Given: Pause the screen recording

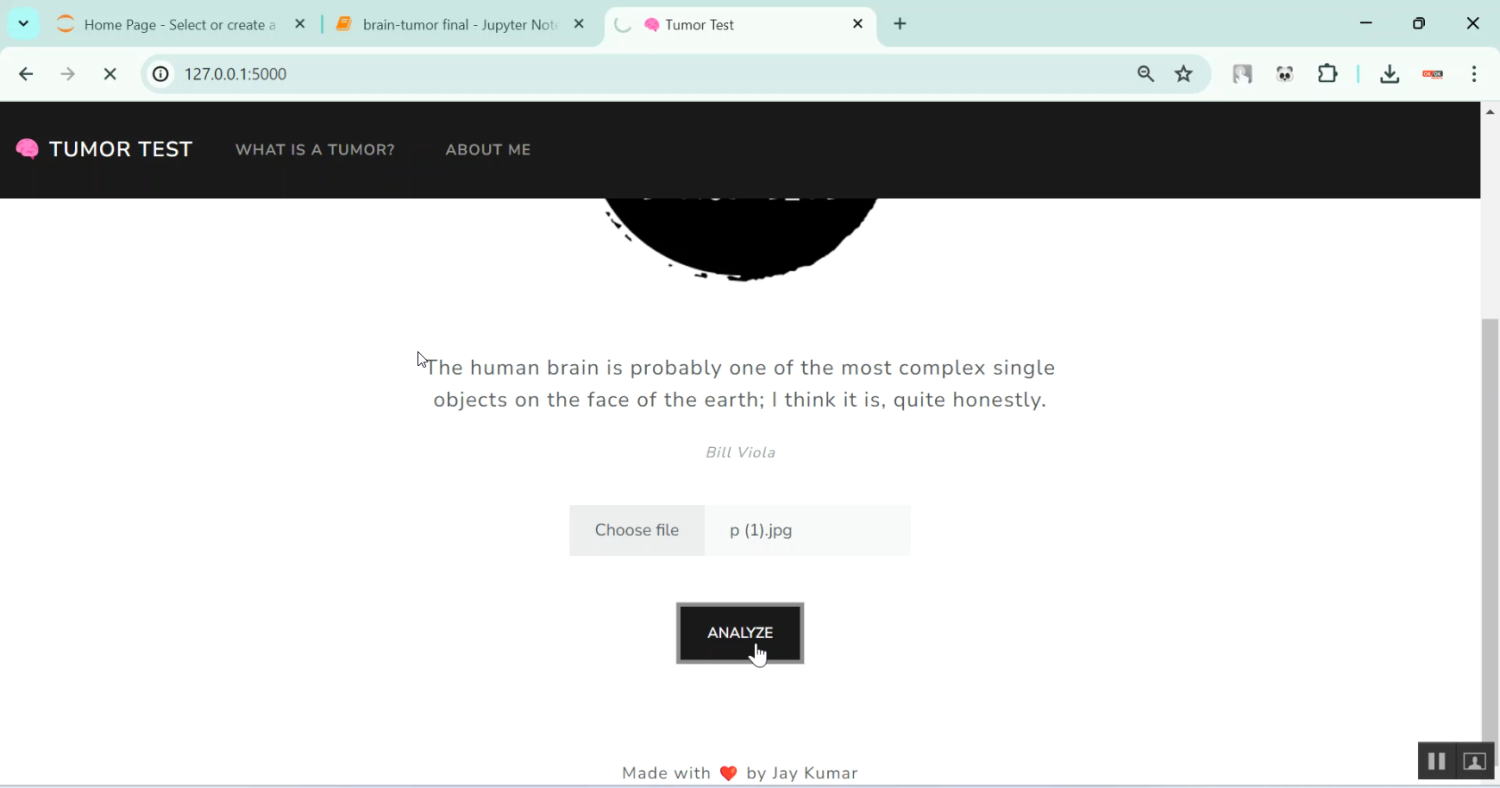Looking at the screenshot, I should (1437, 761).
